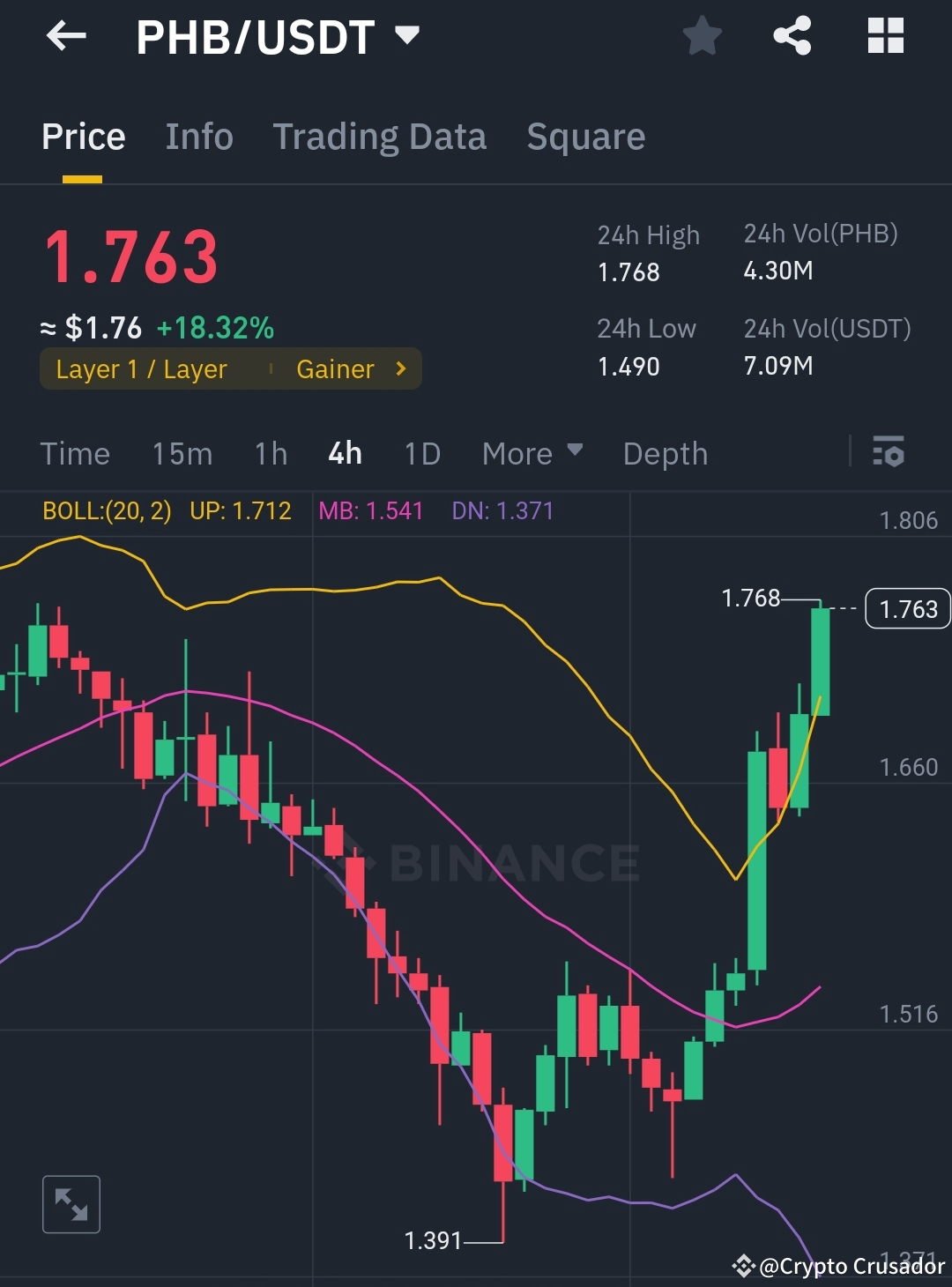Navigate back using the arrow icon
The image size is (952, 1287).
[x=66, y=35]
